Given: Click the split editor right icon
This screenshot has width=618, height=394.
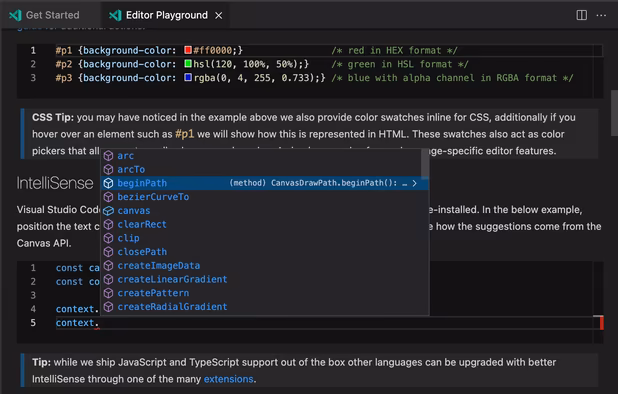Looking at the screenshot, I should (x=581, y=15).
